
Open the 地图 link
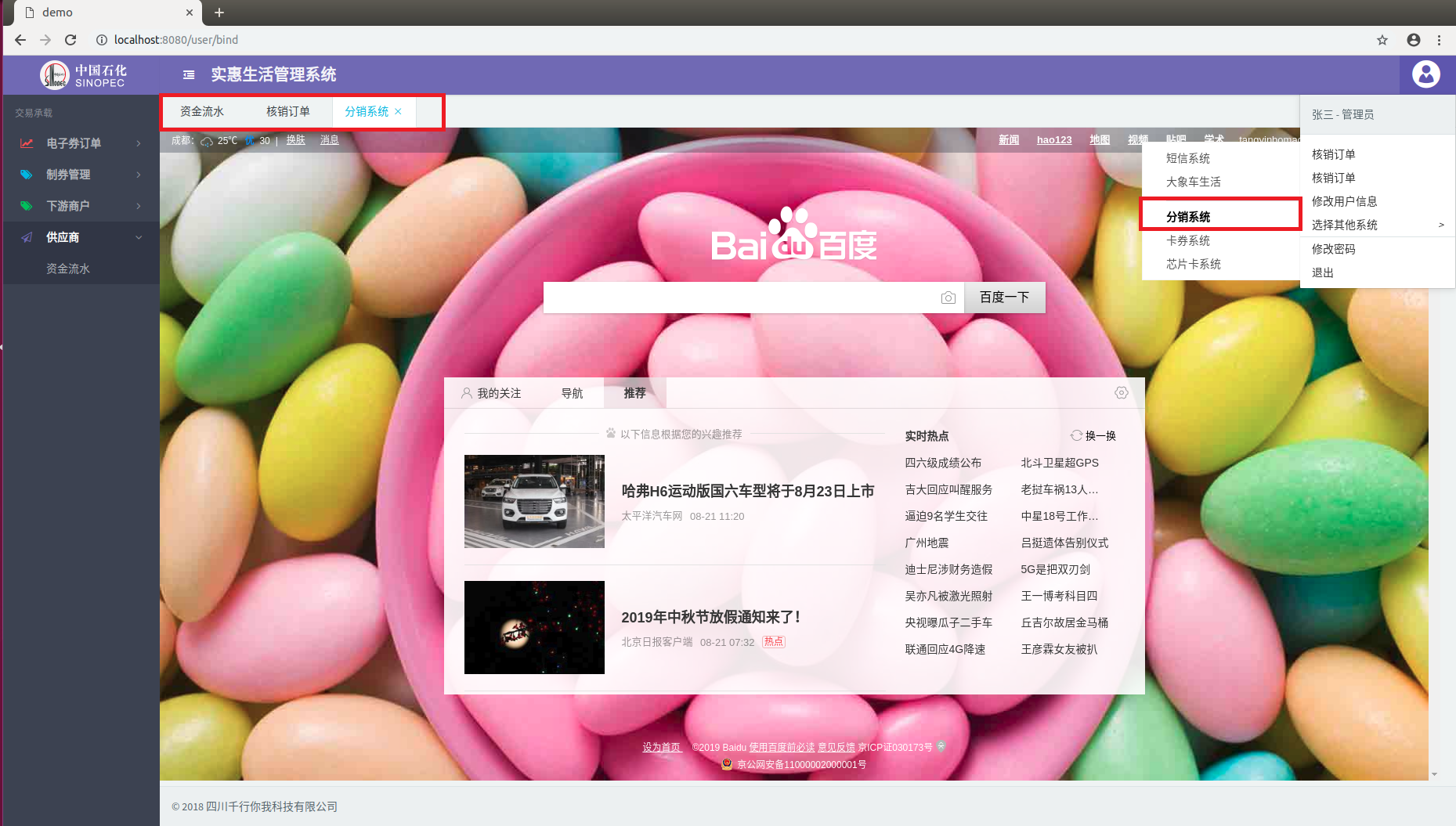tap(1100, 139)
